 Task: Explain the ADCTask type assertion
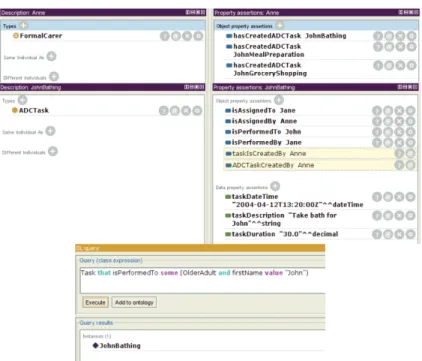pos(164,111)
